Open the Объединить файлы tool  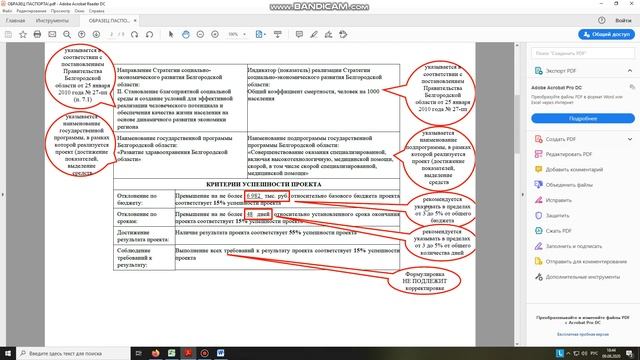(569, 185)
